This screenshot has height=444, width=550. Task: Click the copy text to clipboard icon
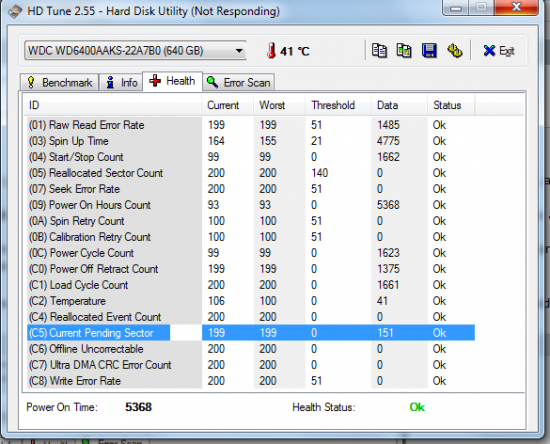click(379, 51)
